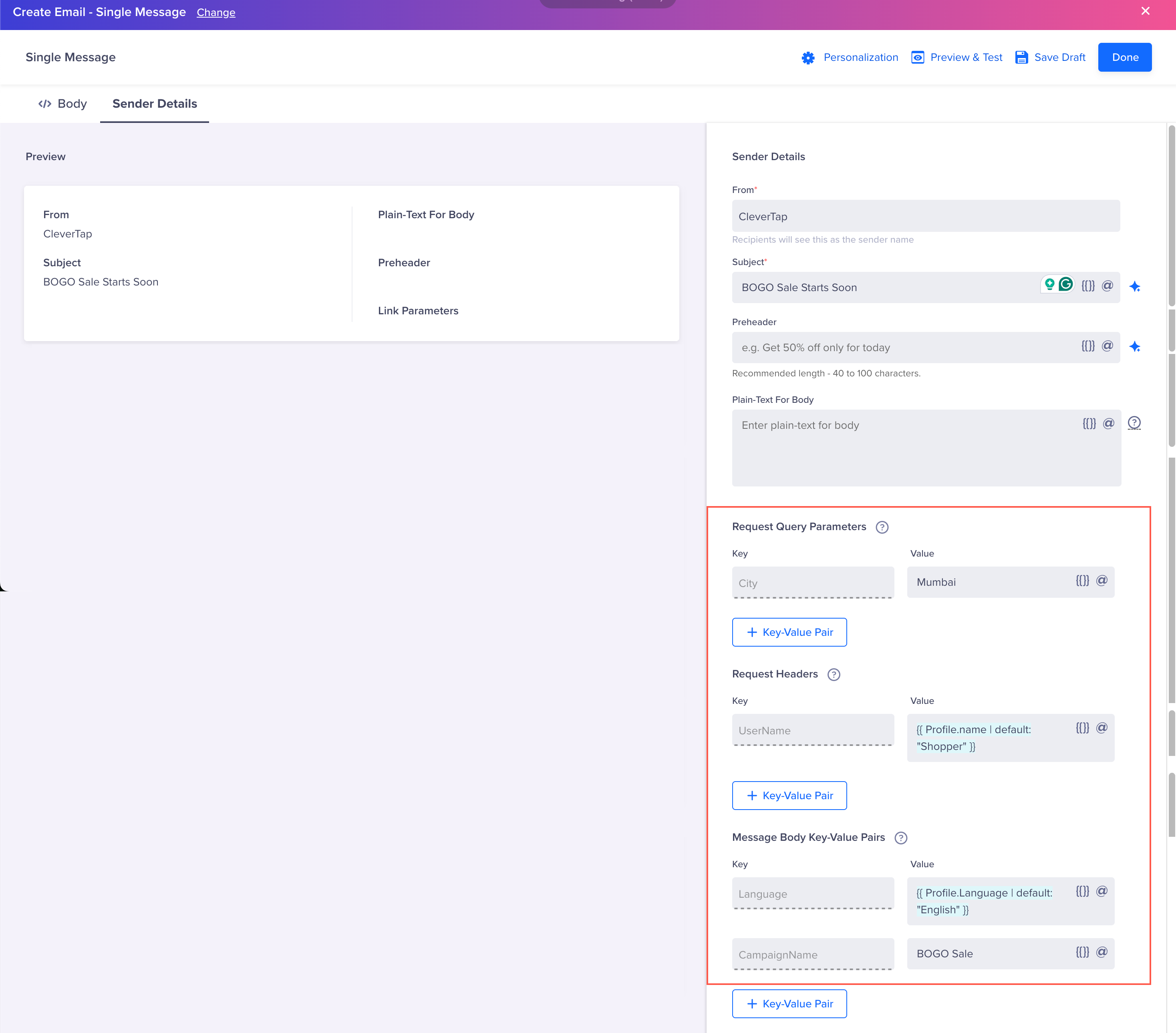Image resolution: width=1176 pixels, height=1033 pixels.
Task: Insert liquid tag braces in Plain-Text body field
Action: tap(1089, 423)
